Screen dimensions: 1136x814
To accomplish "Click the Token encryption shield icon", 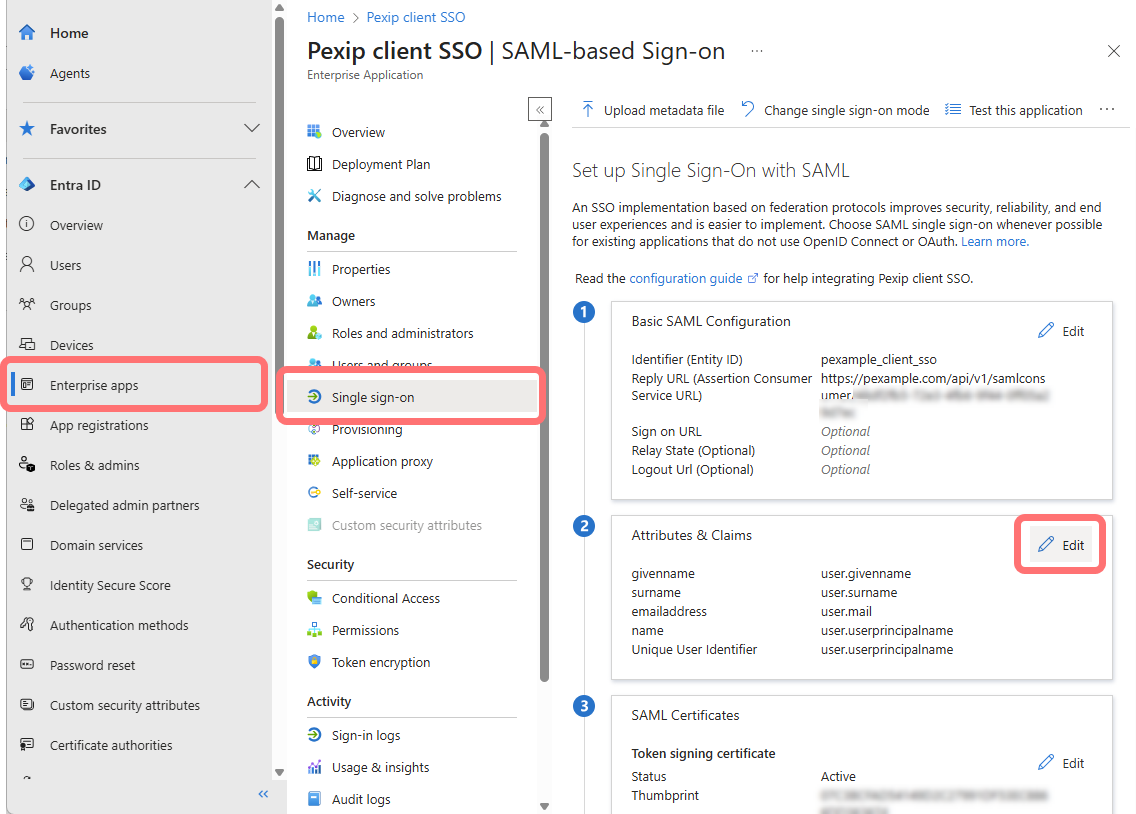I will tap(315, 662).
